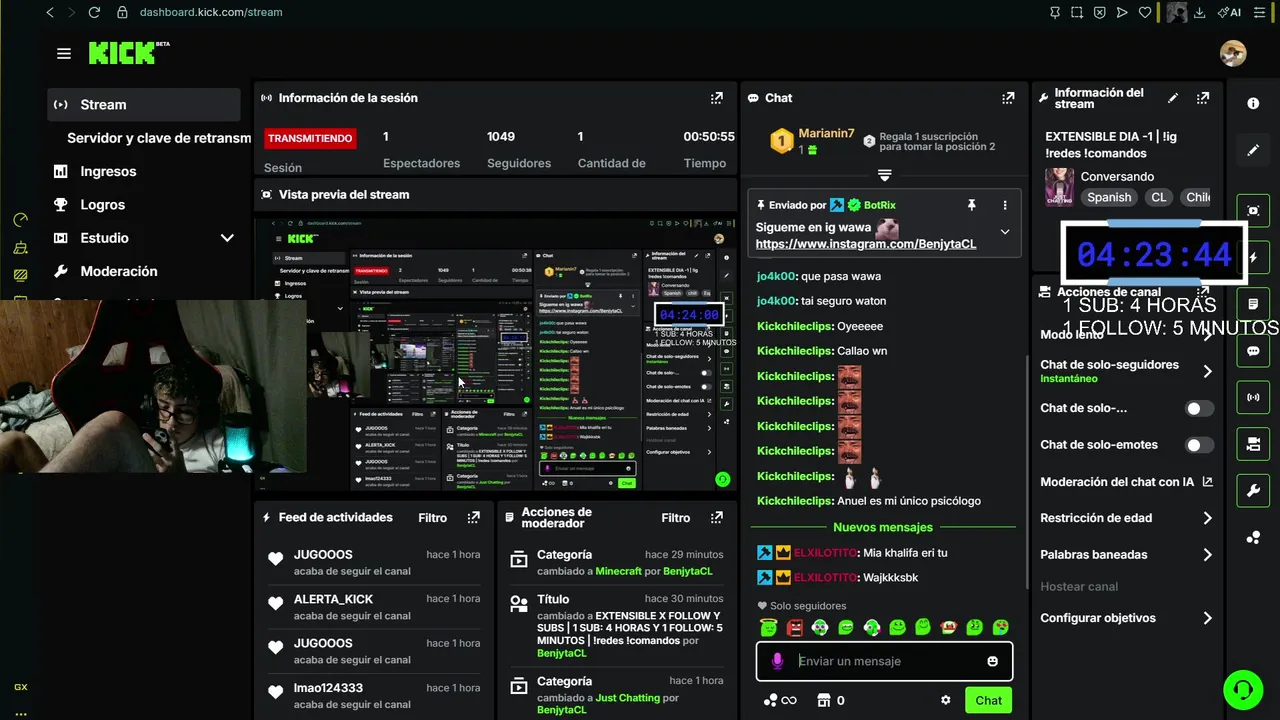Toggle the camera panel icon in right sidebar
The height and width of the screenshot is (720, 1280).
(1253, 444)
